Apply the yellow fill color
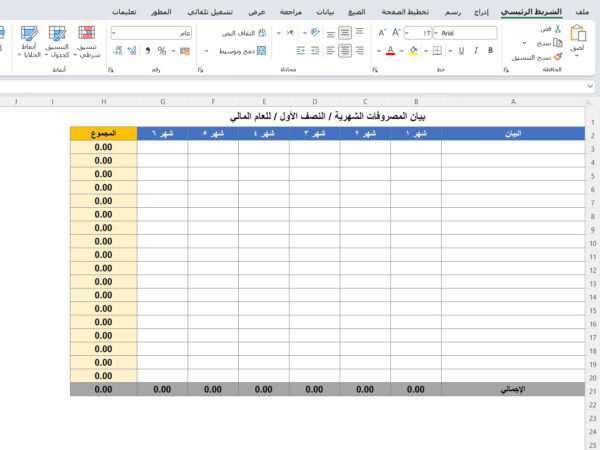 click(413, 51)
